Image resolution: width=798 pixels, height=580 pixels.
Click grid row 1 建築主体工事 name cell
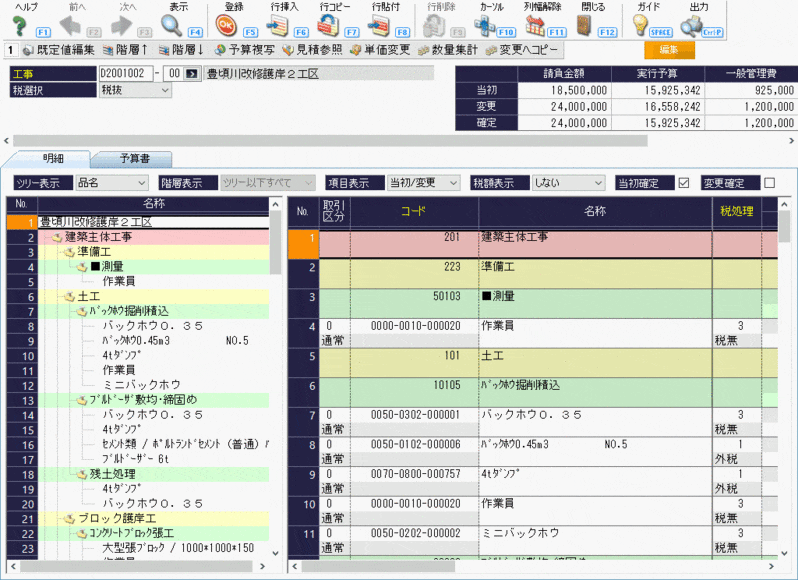[595, 244]
